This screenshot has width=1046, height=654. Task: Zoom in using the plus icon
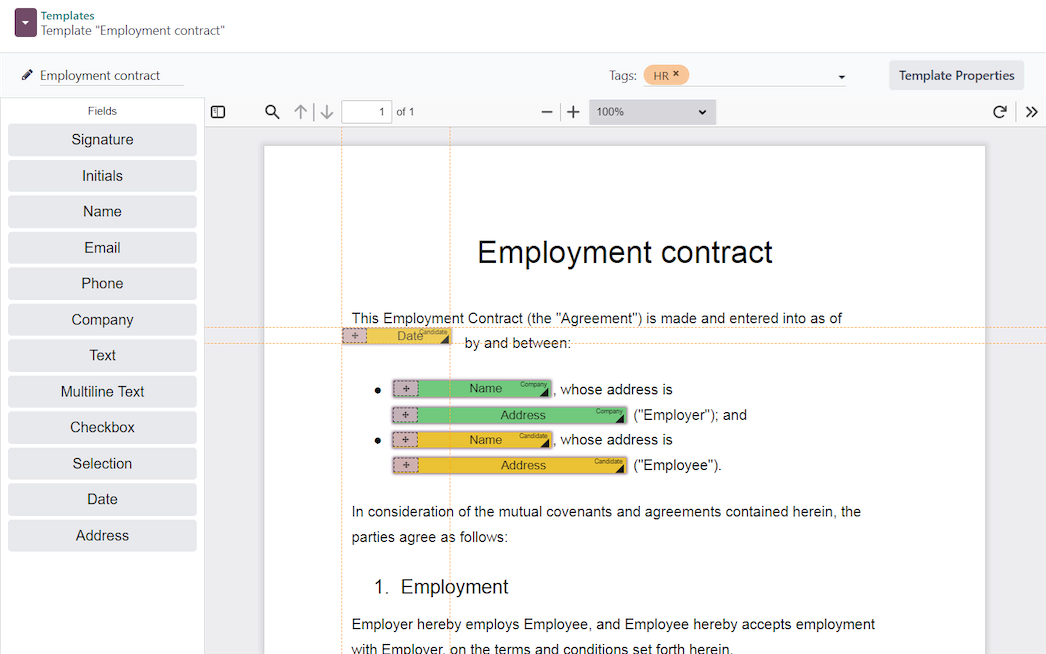click(572, 111)
